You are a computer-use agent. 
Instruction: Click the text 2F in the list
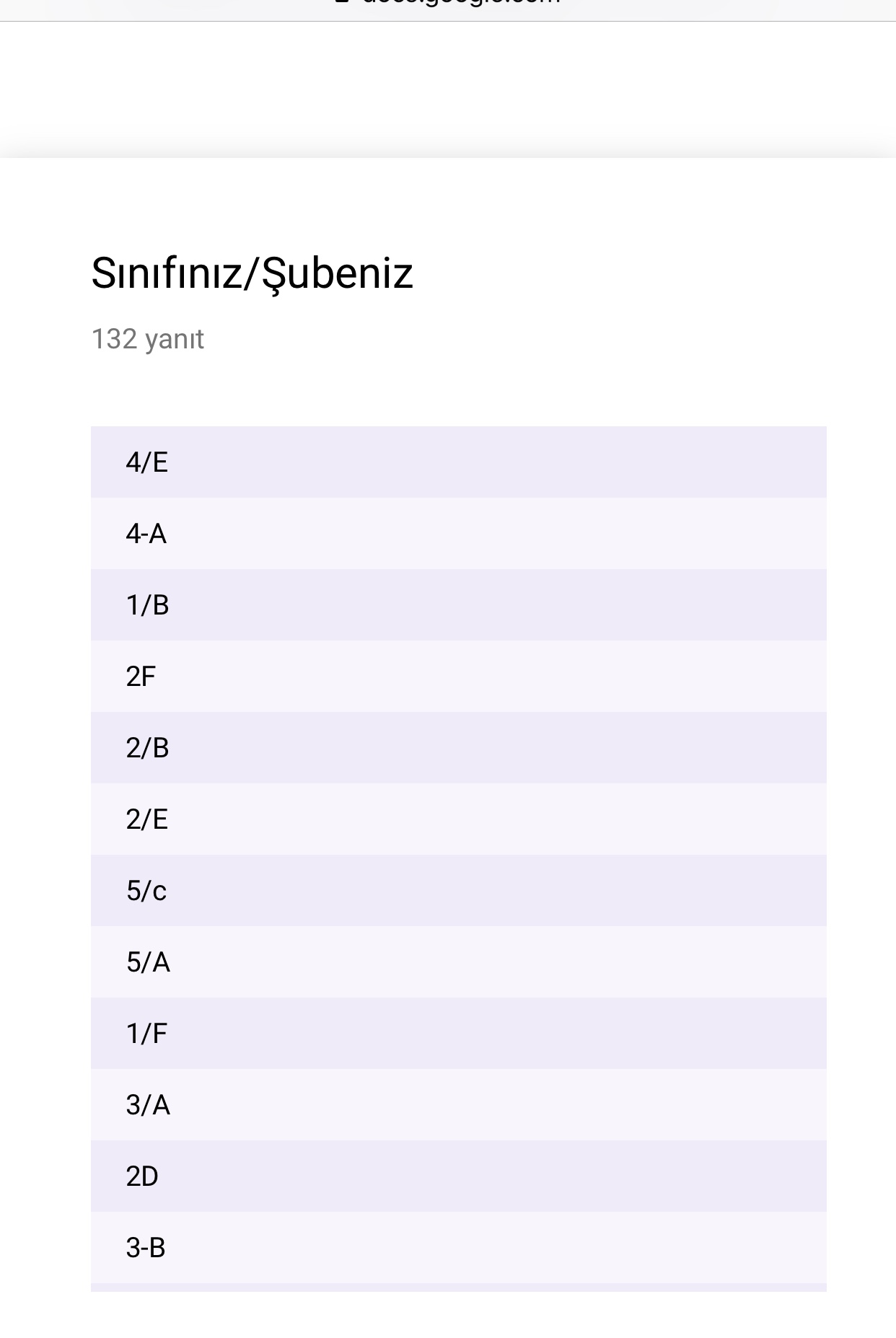[x=141, y=677]
